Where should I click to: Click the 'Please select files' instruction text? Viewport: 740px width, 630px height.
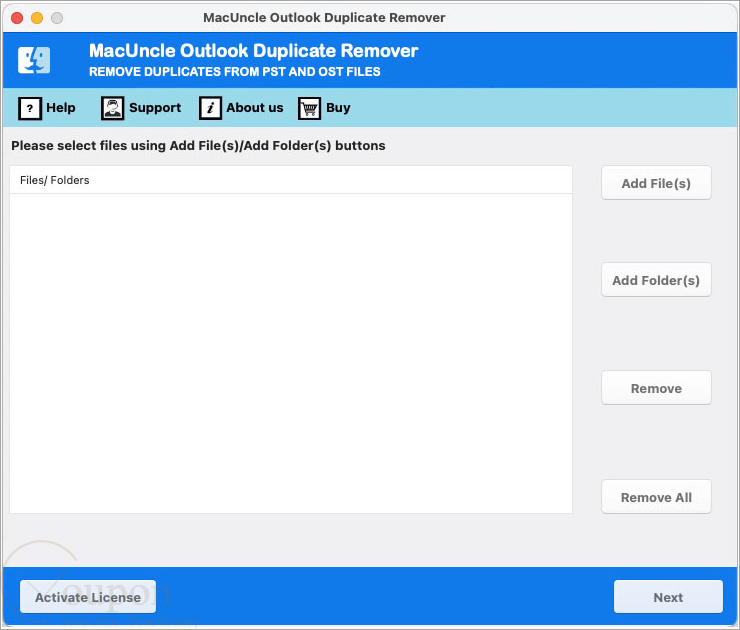coord(198,145)
